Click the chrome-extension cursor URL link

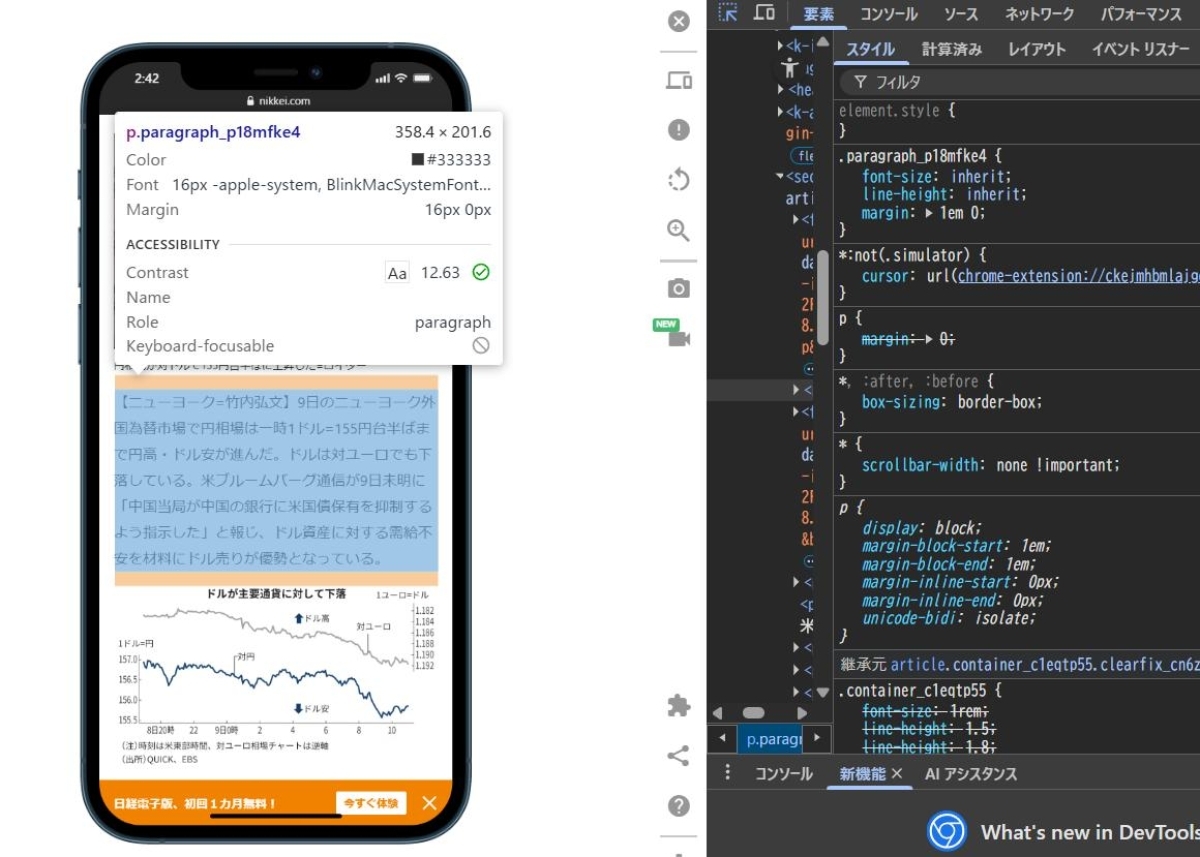point(1078,276)
